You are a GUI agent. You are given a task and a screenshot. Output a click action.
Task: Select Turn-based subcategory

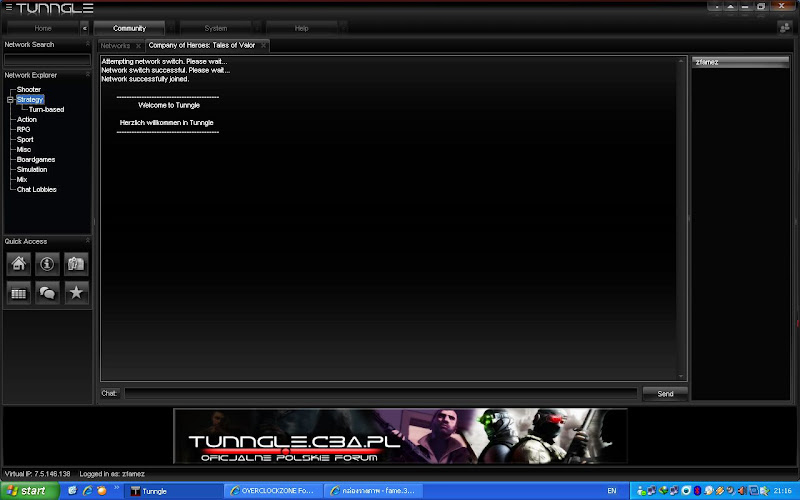[46, 109]
